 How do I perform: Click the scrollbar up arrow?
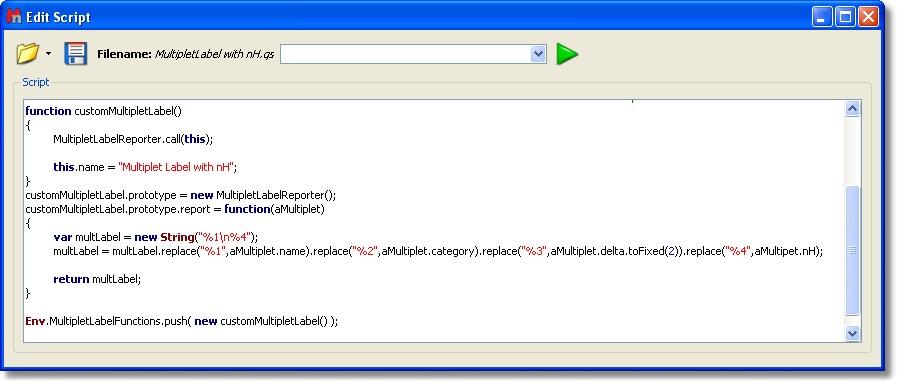(852, 109)
